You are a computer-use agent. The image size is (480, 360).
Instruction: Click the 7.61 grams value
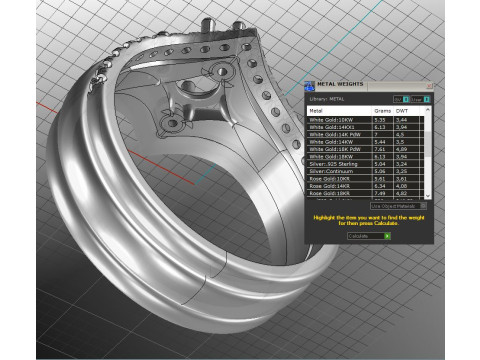tap(380, 149)
